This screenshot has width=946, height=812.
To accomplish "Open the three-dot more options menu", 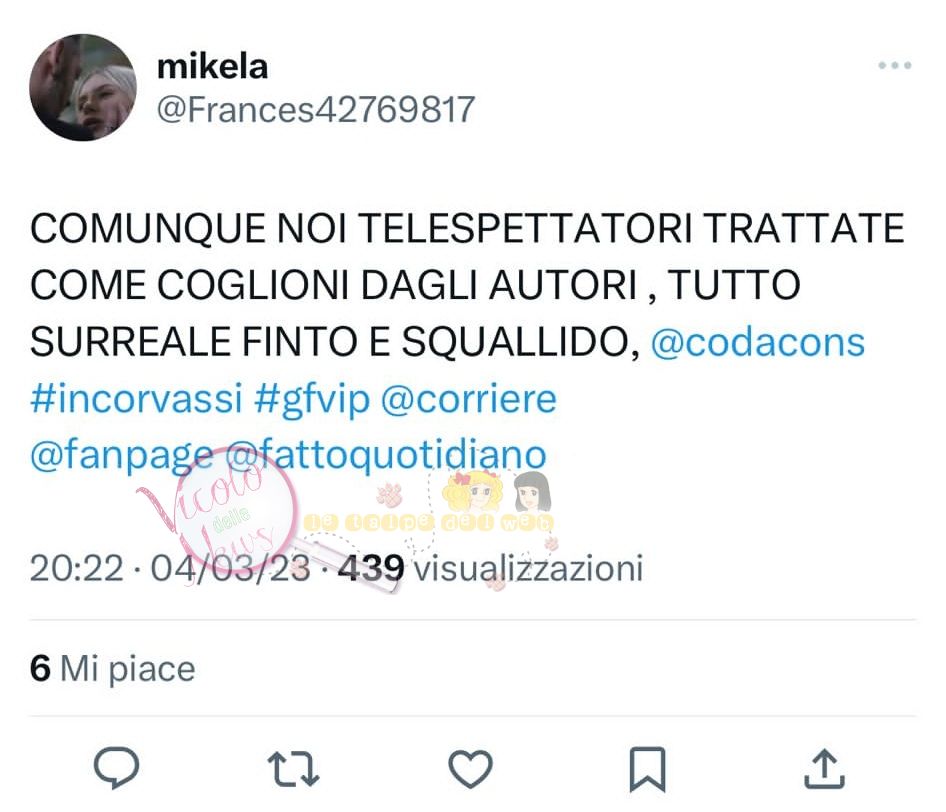I will click(x=895, y=65).
